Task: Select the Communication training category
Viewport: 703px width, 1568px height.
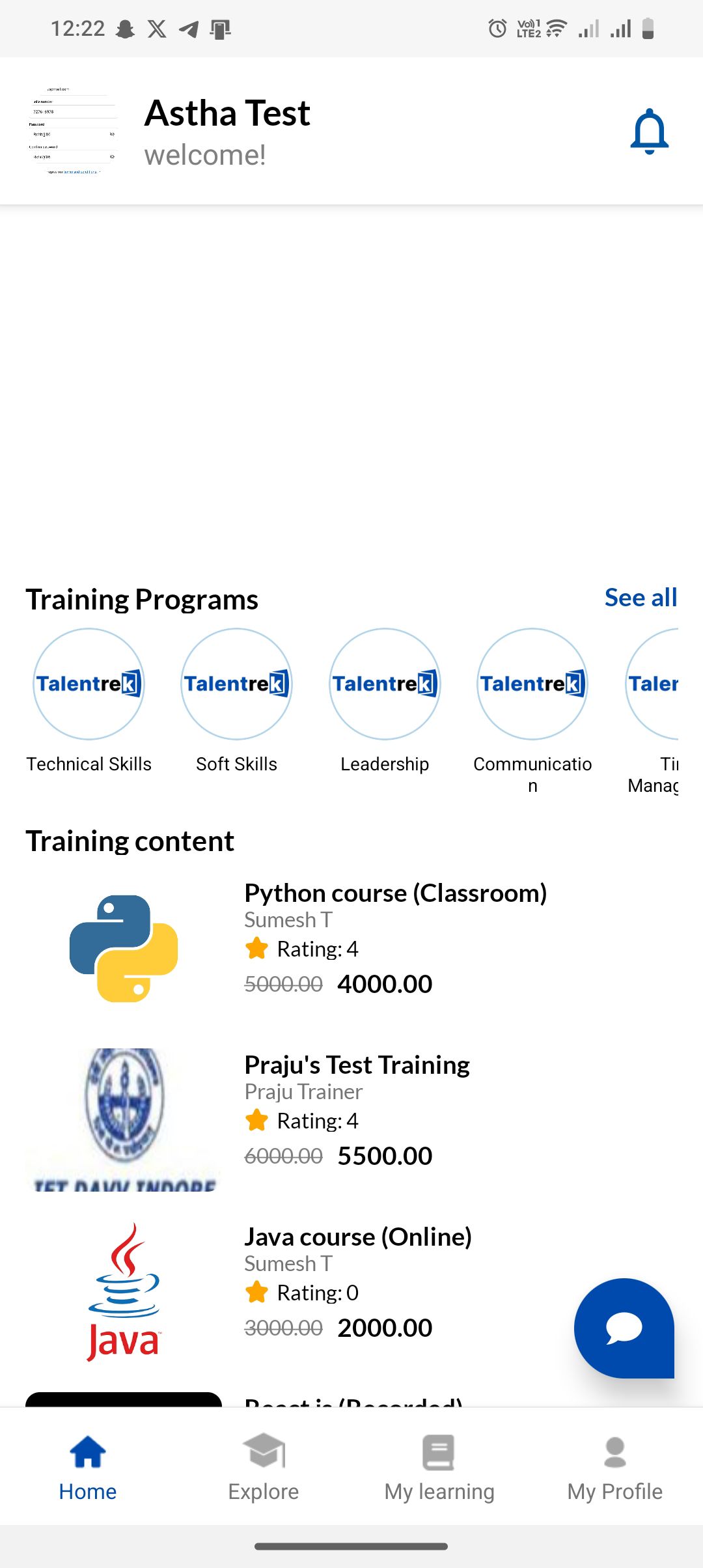Action: click(x=532, y=685)
